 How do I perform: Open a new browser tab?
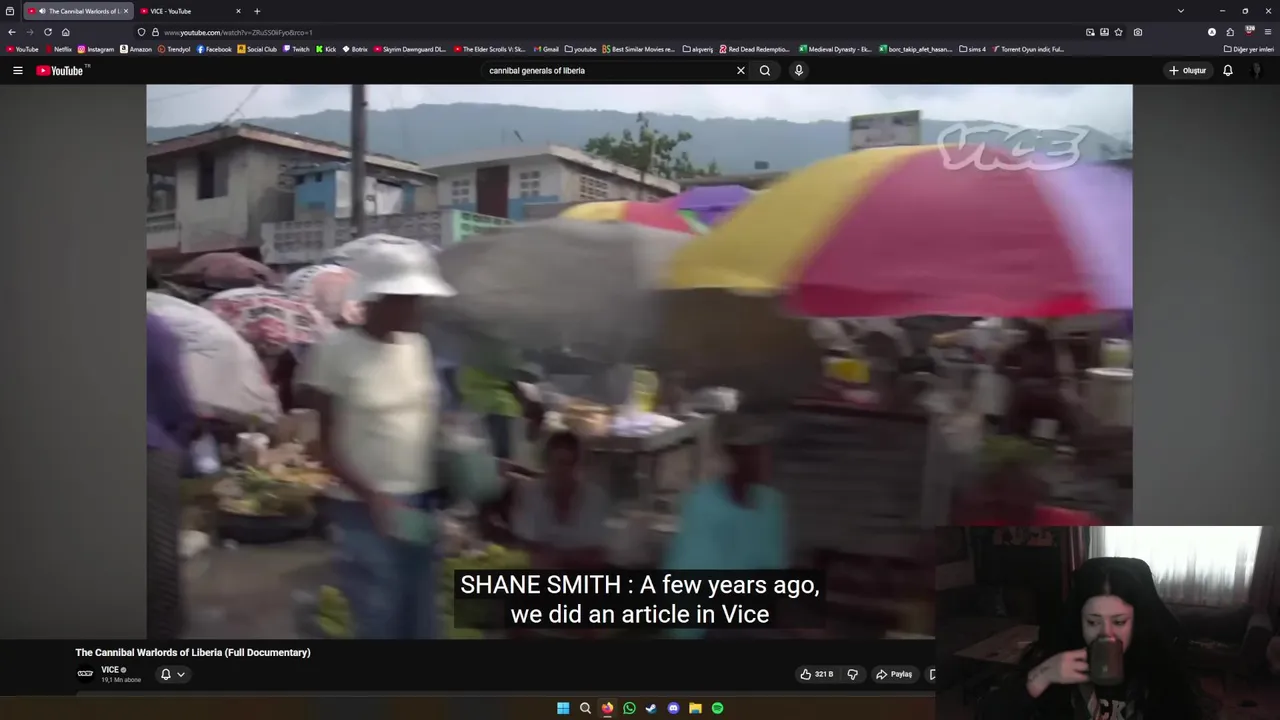pyautogui.click(x=257, y=11)
